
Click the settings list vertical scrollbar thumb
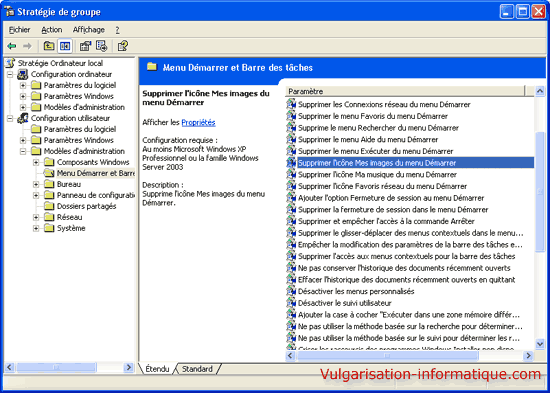pos(540,191)
